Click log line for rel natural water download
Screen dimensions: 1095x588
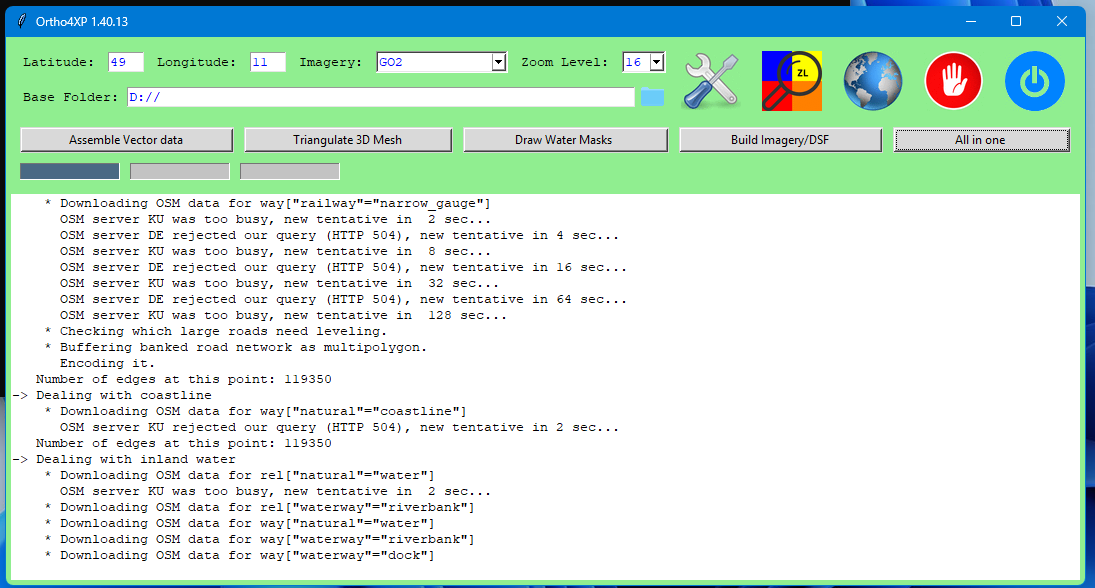240,475
